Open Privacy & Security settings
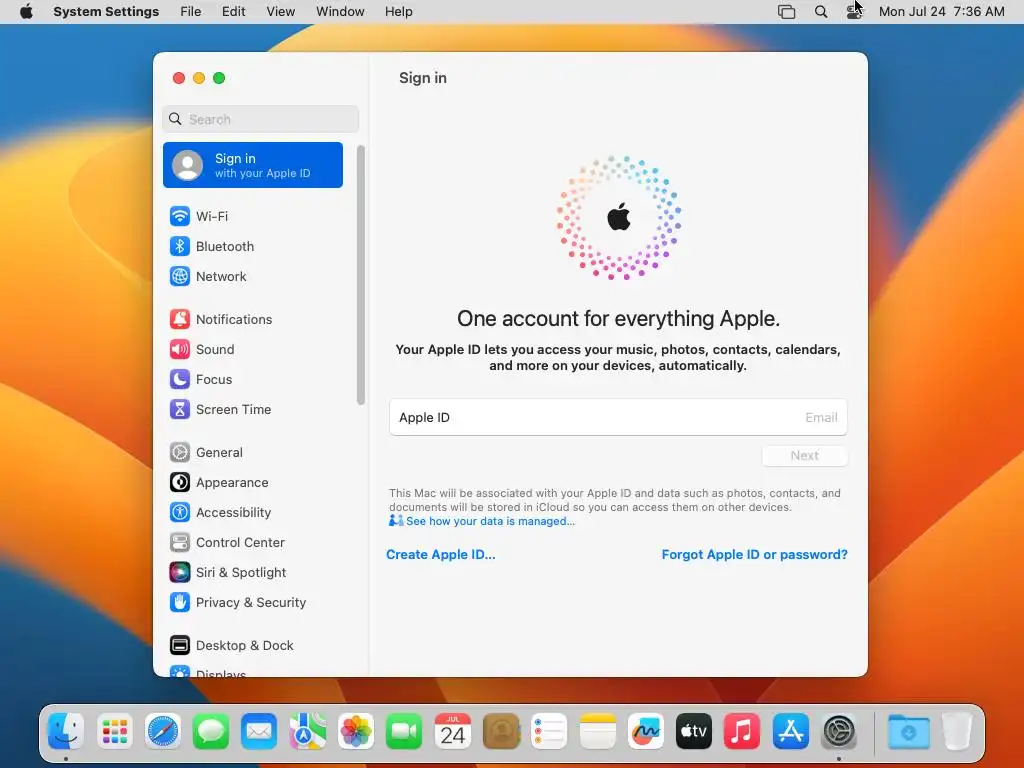Image resolution: width=1024 pixels, height=768 pixels. coord(252,603)
